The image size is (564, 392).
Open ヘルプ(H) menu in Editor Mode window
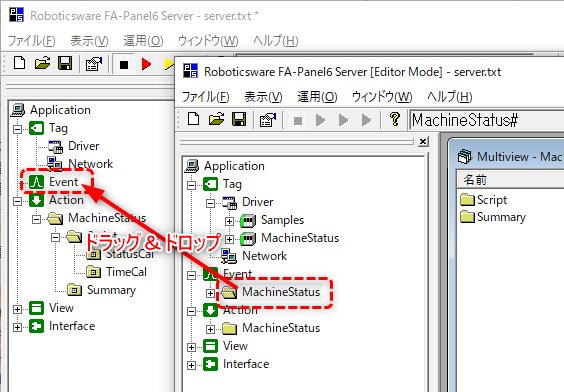[x=450, y=97]
